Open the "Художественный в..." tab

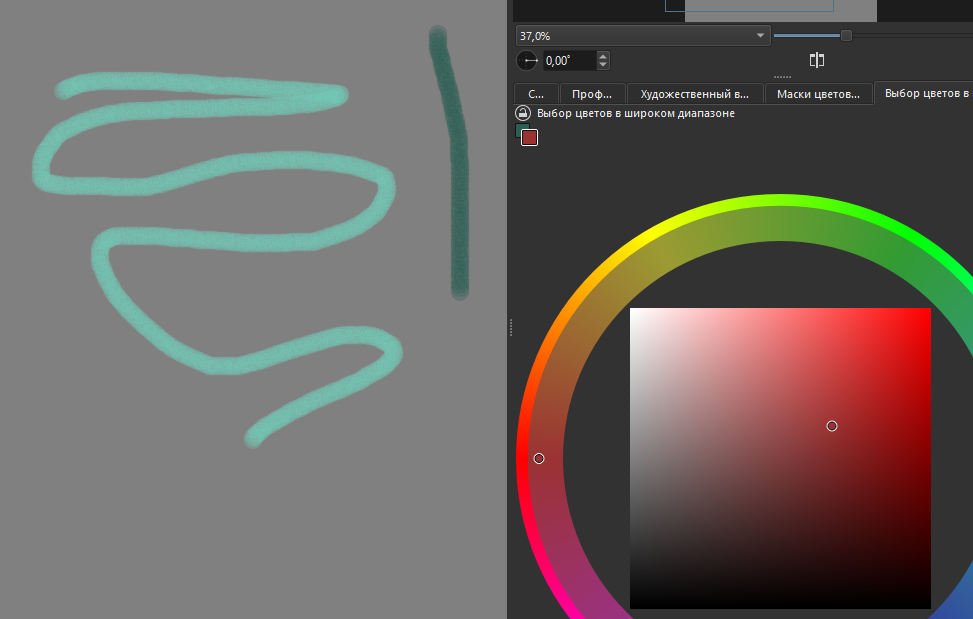click(x=694, y=94)
